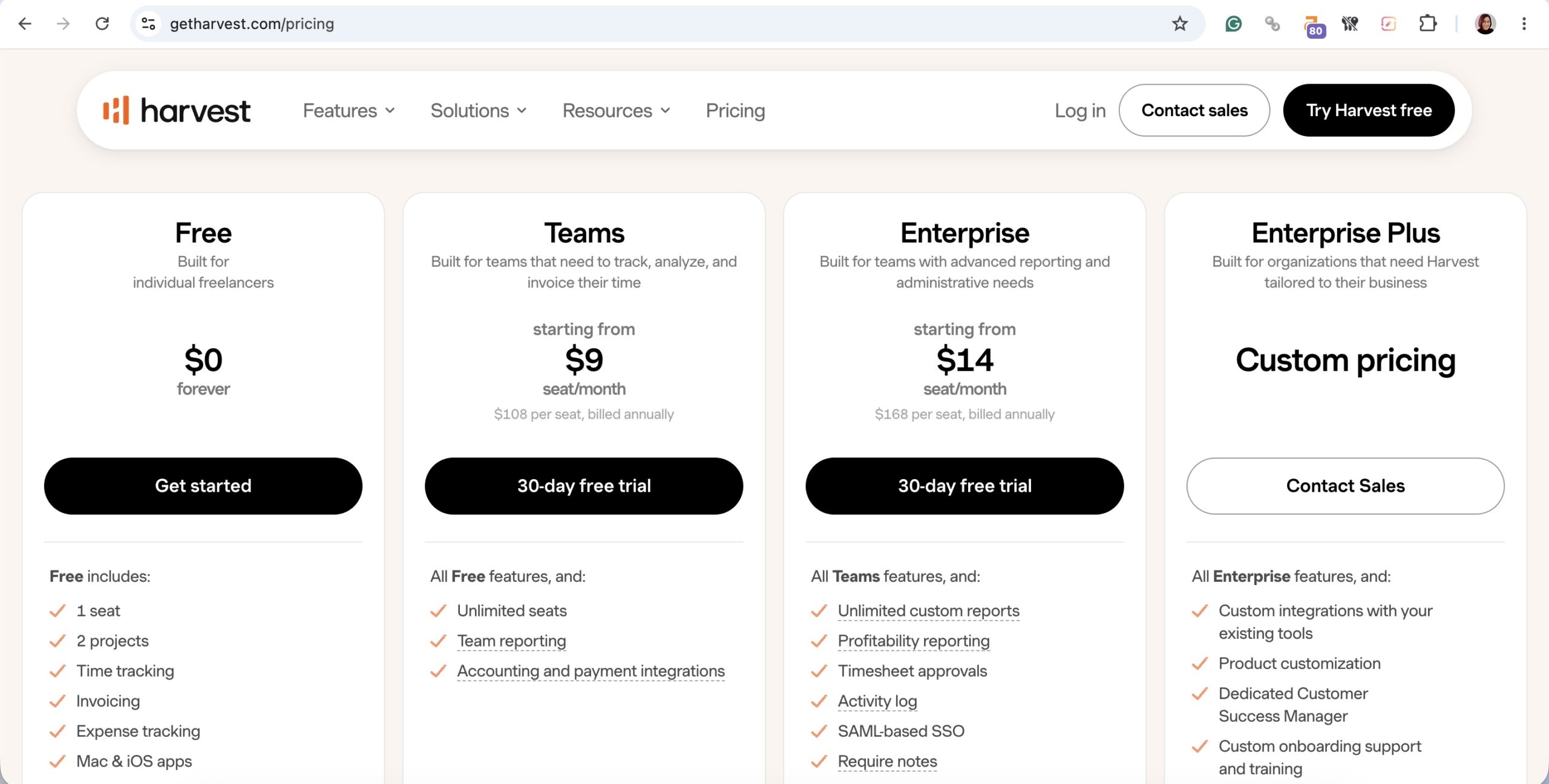The height and width of the screenshot is (784, 1549).
Task: Bookmark this page with the star icon
Action: [1180, 24]
